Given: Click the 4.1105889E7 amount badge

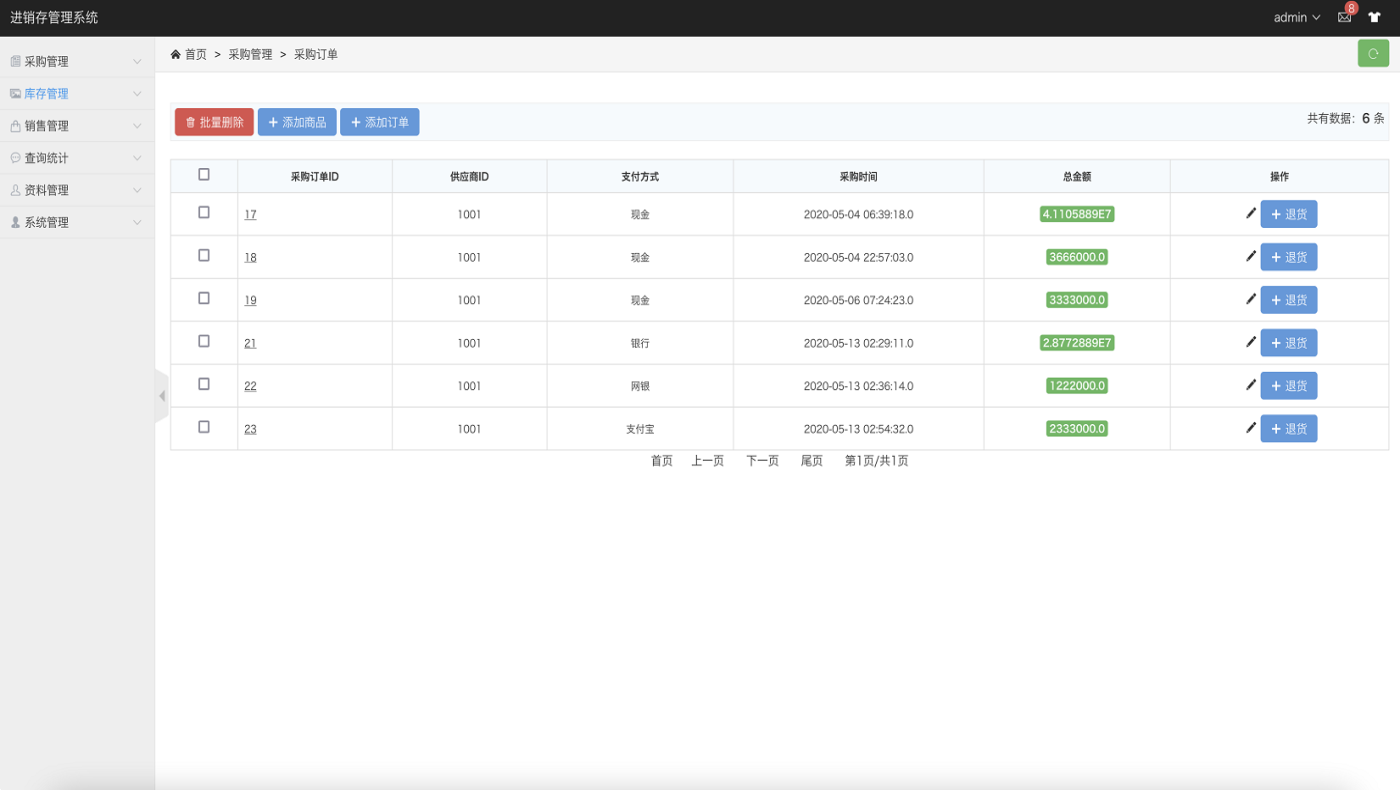Looking at the screenshot, I should click(x=1077, y=214).
